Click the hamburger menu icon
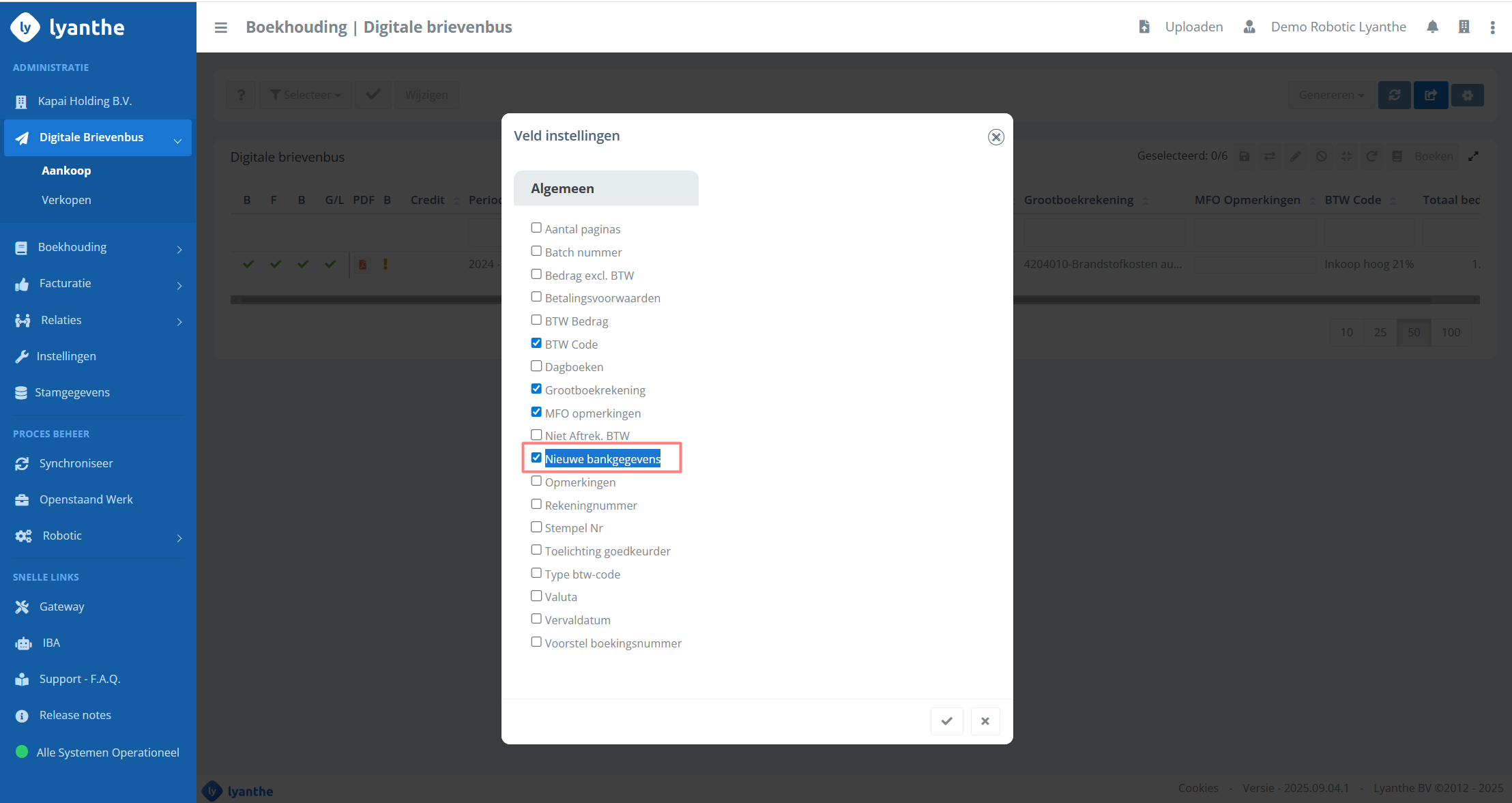1512x803 pixels. [220, 27]
